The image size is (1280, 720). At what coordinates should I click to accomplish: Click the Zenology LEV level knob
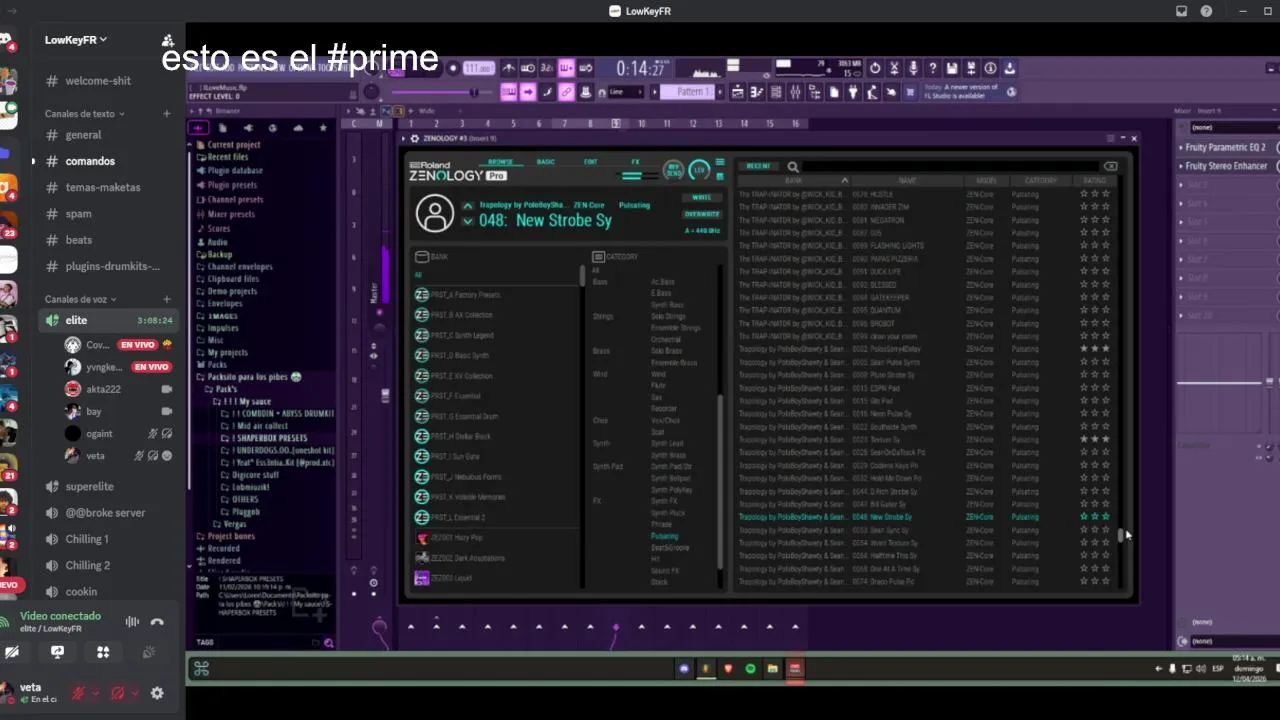click(699, 169)
